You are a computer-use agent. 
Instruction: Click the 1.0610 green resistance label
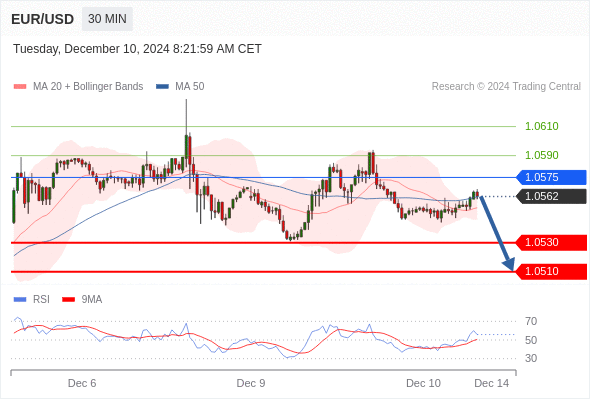pyautogui.click(x=541, y=126)
